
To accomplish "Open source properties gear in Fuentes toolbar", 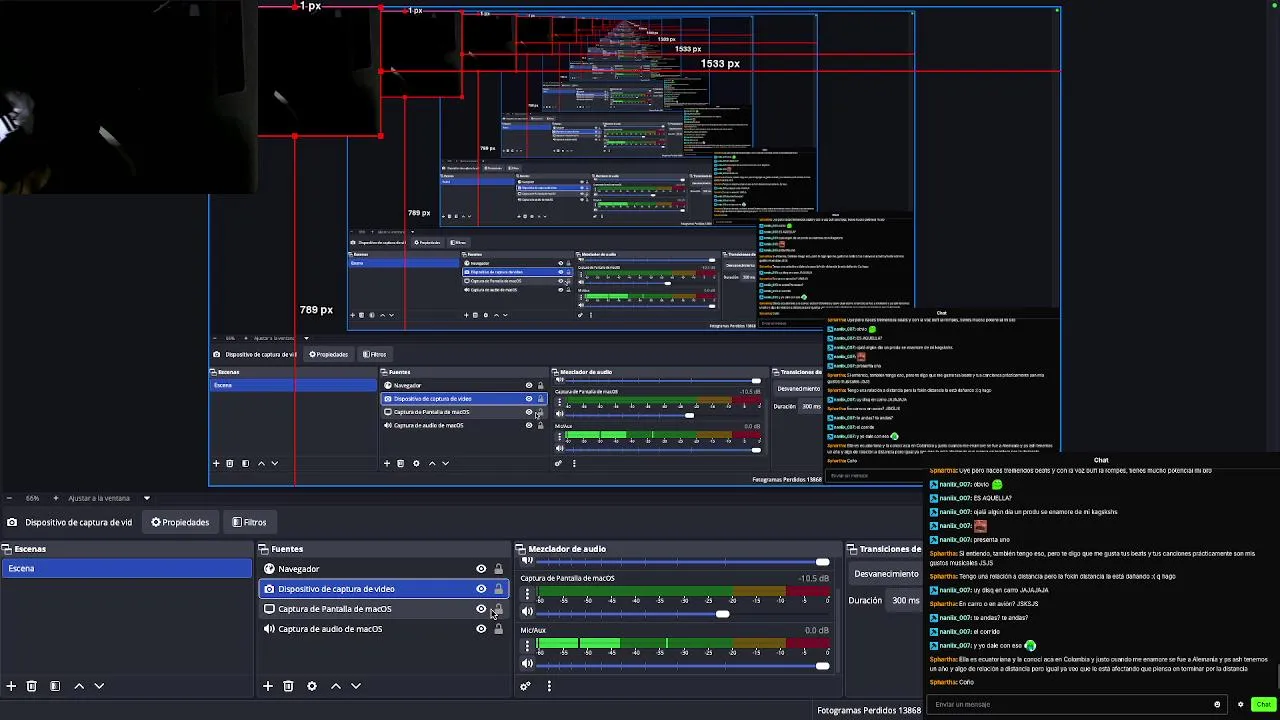I will click(x=312, y=686).
